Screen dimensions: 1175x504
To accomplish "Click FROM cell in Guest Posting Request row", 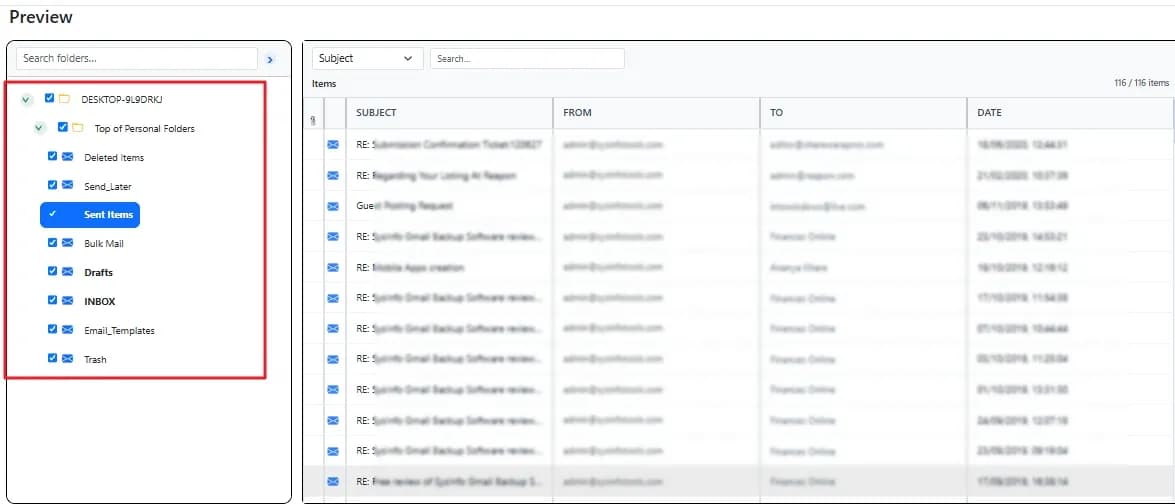I will (x=656, y=206).
